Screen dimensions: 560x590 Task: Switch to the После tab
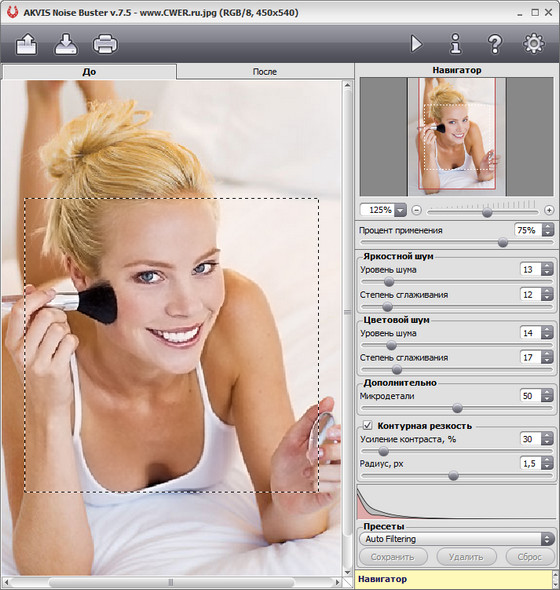pos(265,71)
